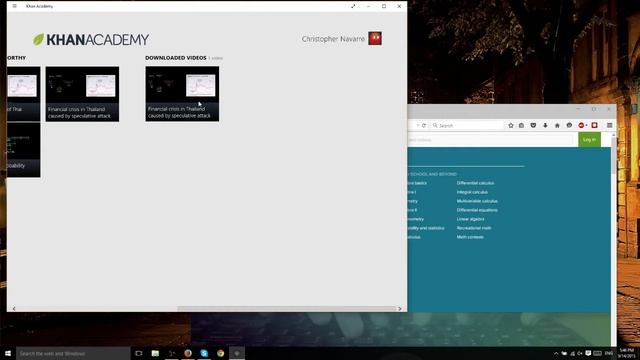
Task: Click the right arrow of horizontal scrollbar
Action: (x=400, y=309)
